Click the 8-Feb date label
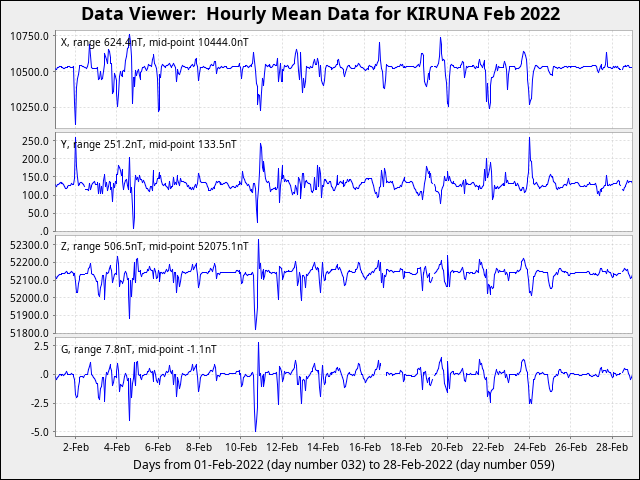The width and height of the screenshot is (640, 480). (x=199, y=447)
